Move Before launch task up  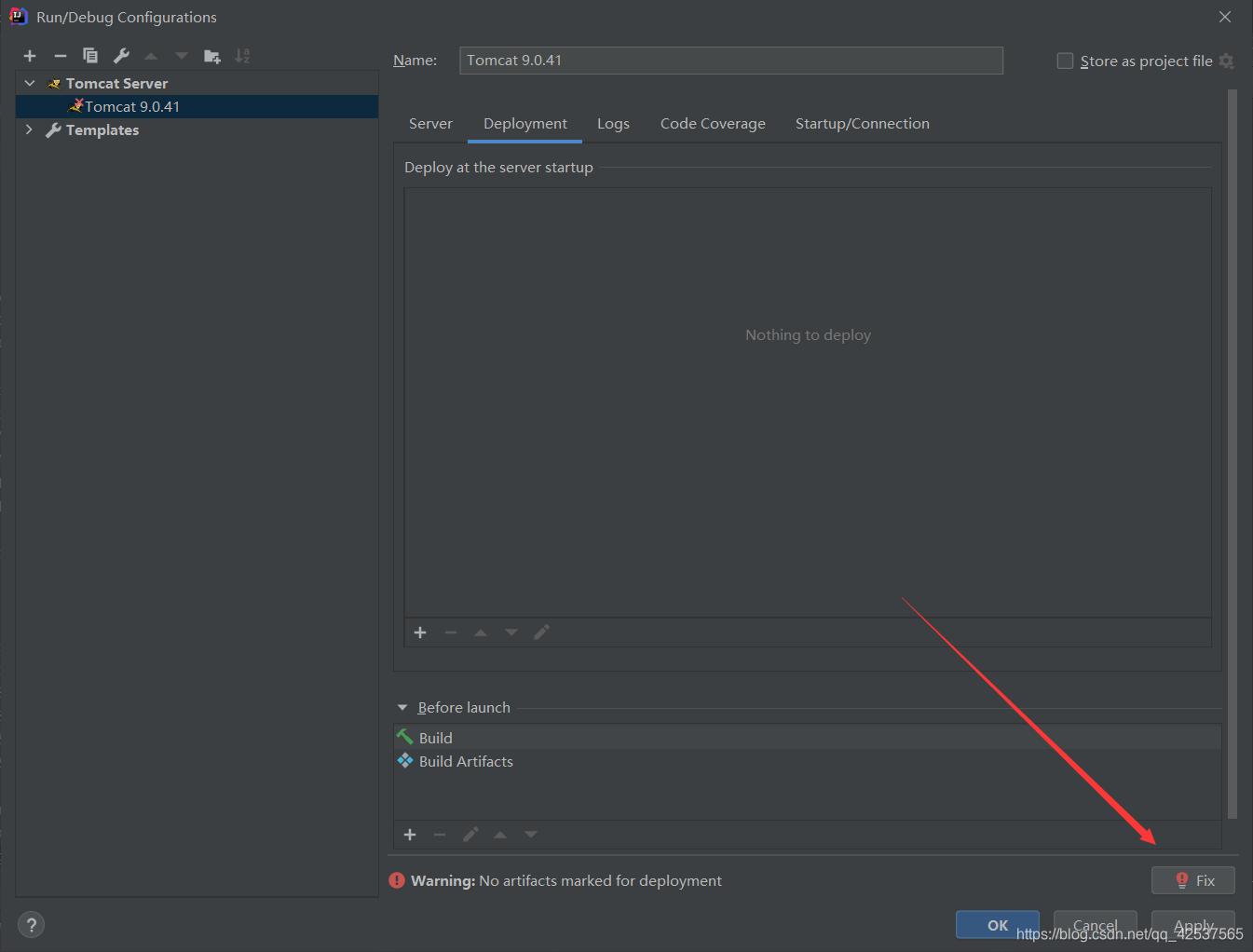pos(500,835)
